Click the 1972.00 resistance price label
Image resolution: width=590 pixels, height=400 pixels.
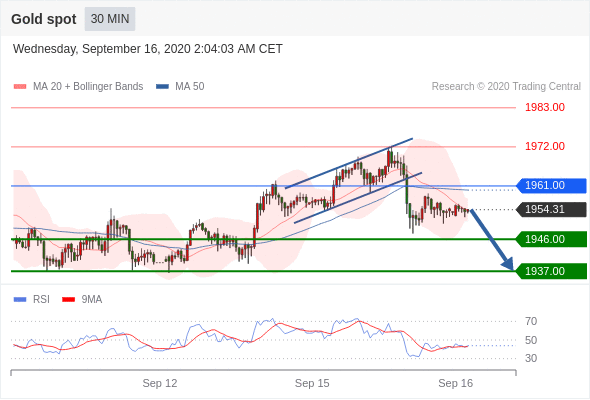(545, 146)
